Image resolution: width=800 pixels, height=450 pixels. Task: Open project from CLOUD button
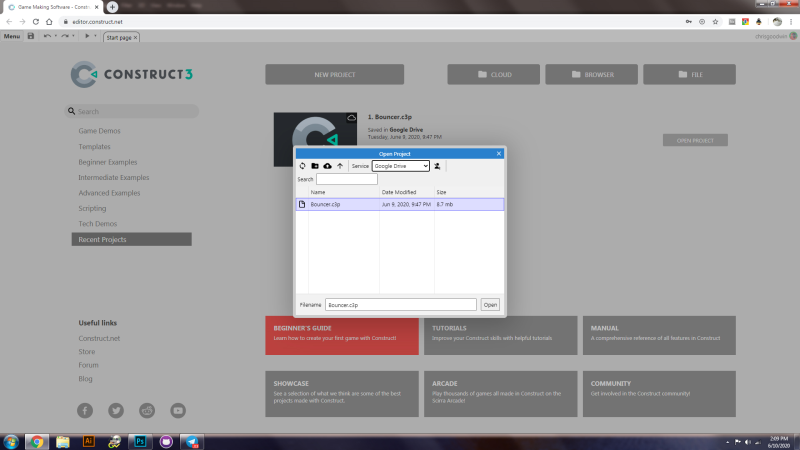pos(493,74)
